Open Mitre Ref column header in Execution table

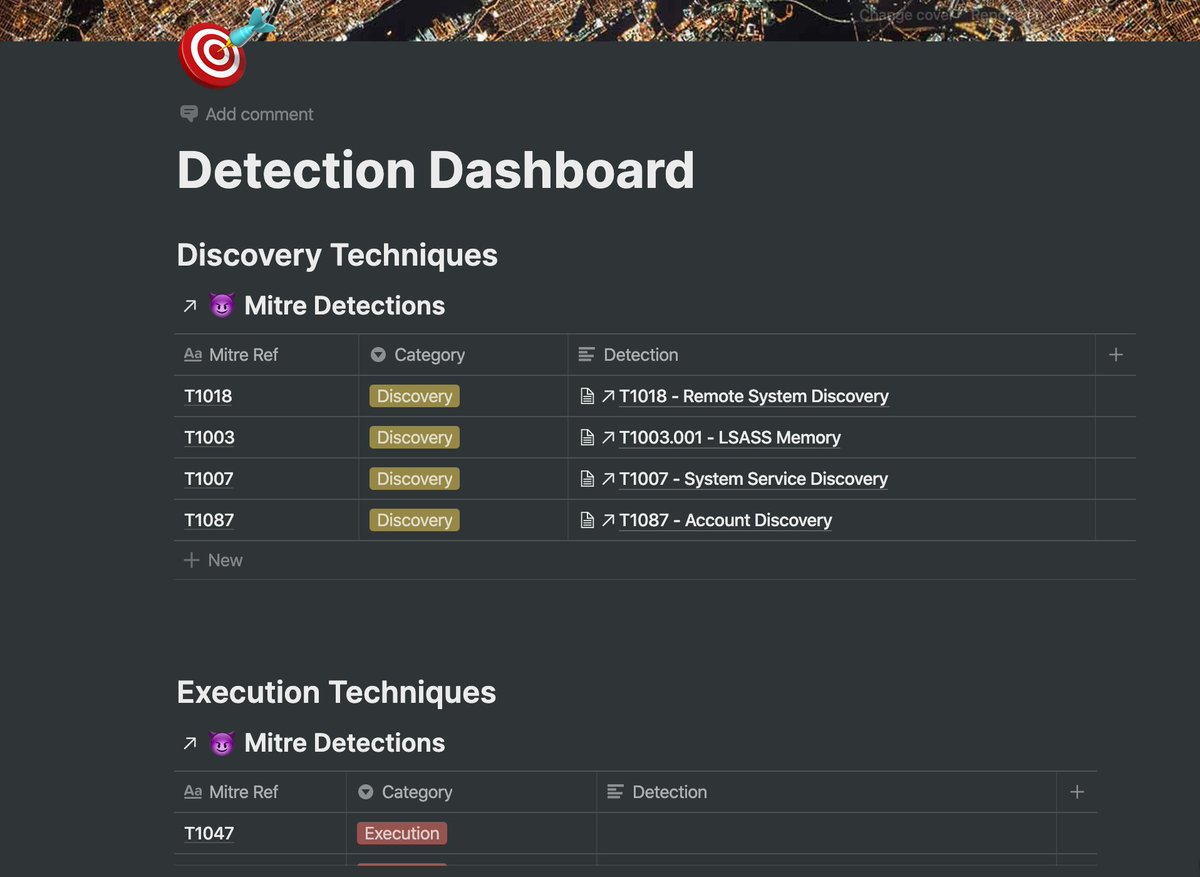(x=260, y=791)
